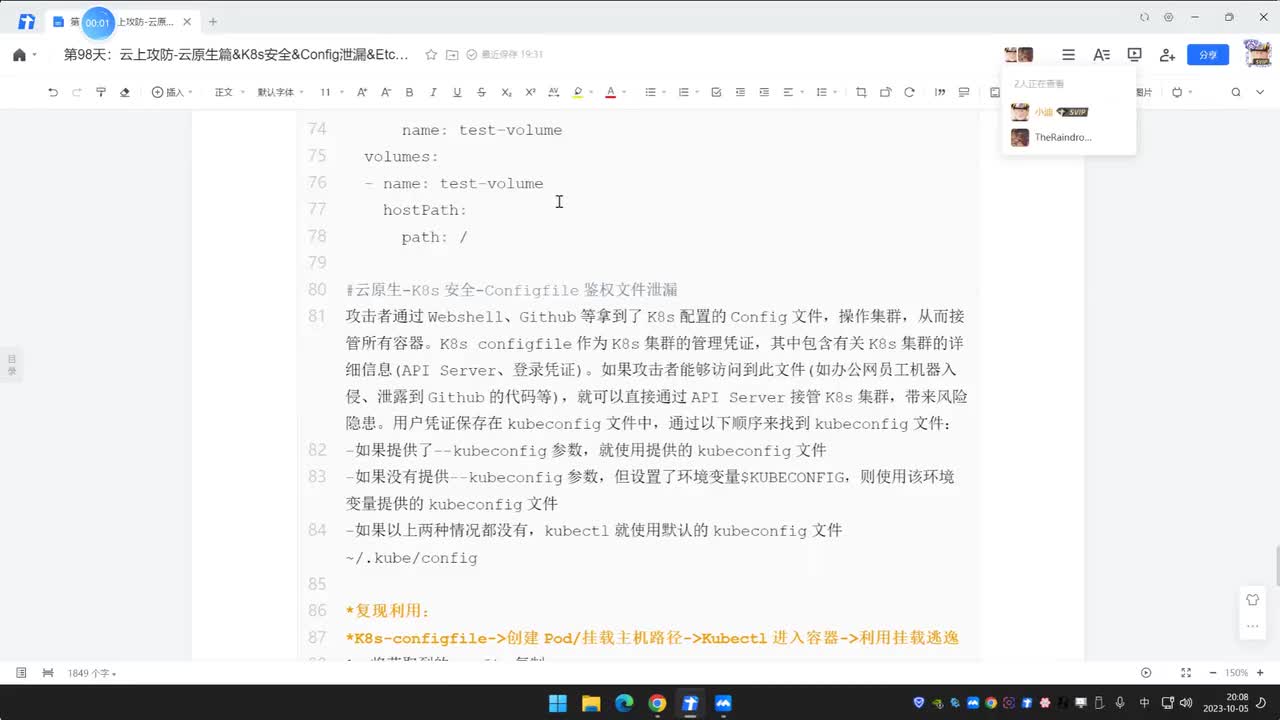Open font color dropdown arrow
The height and width of the screenshot is (720, 1280).
pos(624,92)
